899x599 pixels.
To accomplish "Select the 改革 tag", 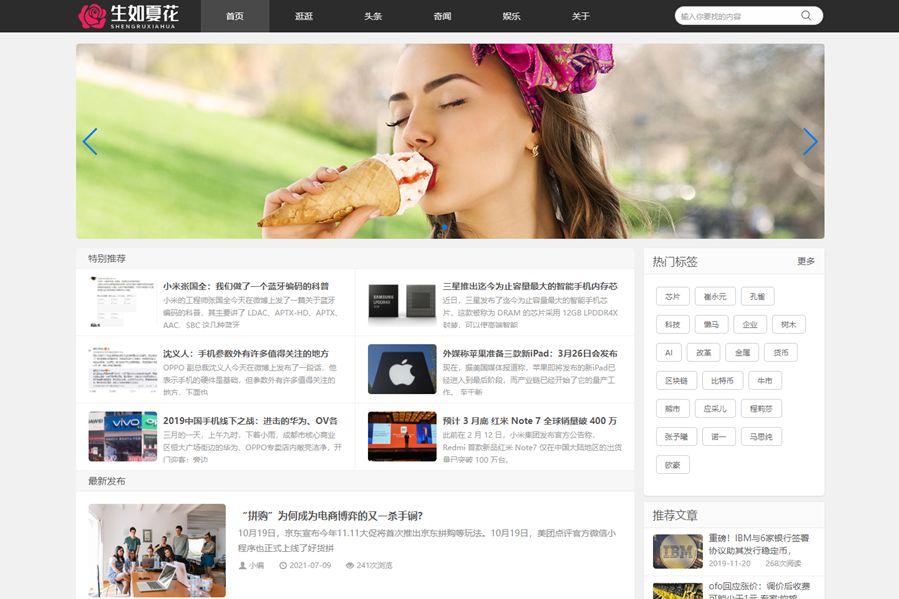I will click(703, 353).
